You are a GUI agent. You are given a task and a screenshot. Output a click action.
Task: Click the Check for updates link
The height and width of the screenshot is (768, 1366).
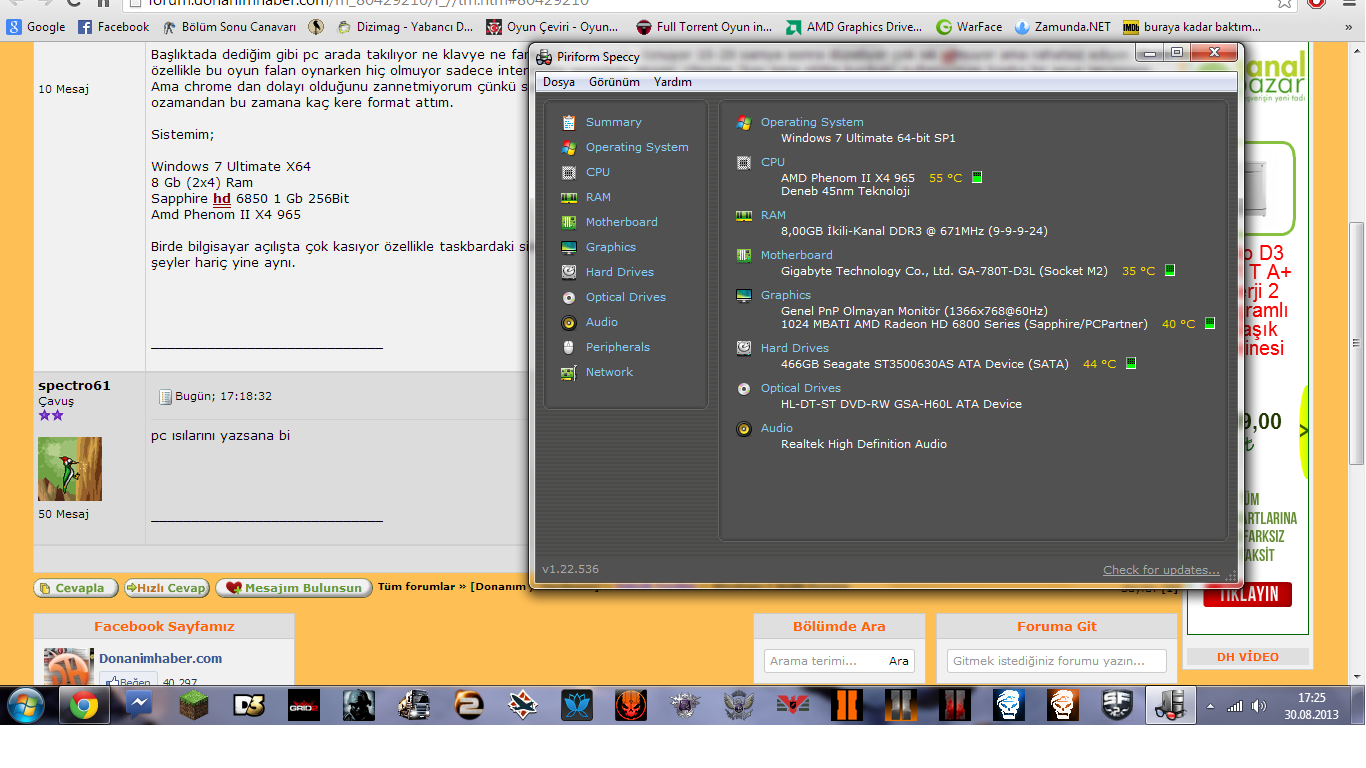coord(1161,570)
